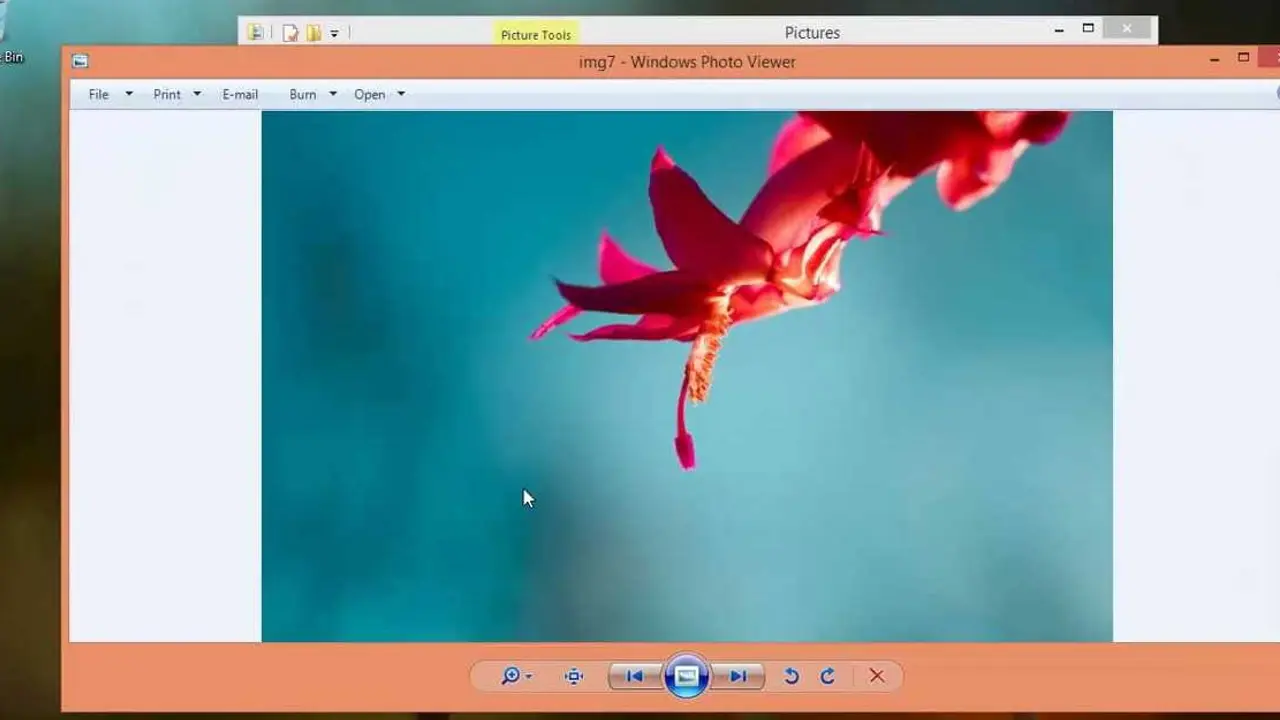Open the File menu
Image resolution: width=1280 pixels, height=720 pixels.
coord(98,94)
